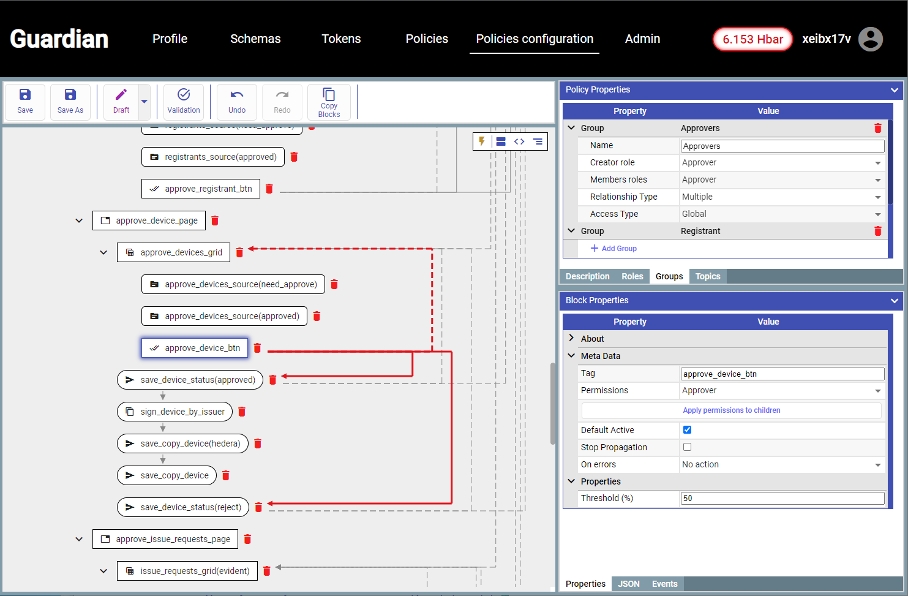Expand the About section
Image resolution: width=908 pixels, height=596 pixels.
[x=572, y=339]
